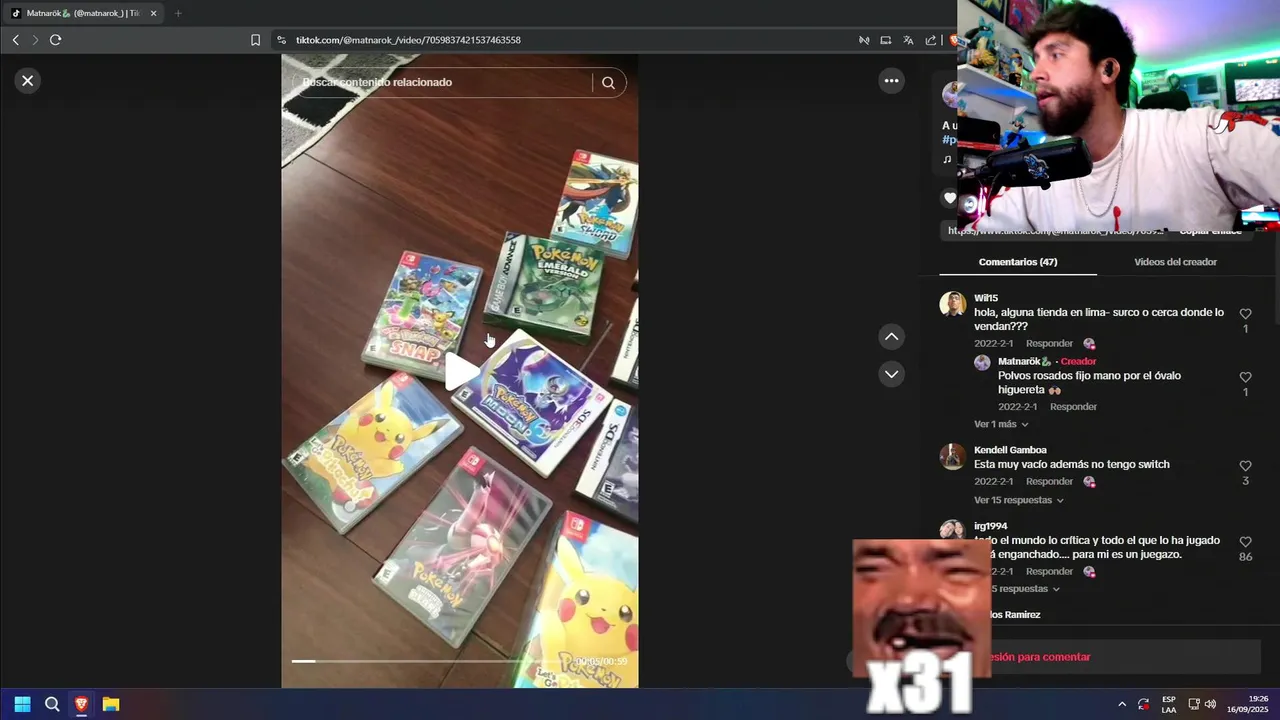Screen dimensions: 1280x720
Task: Open a new browser tab
Action: click(178, 13)
